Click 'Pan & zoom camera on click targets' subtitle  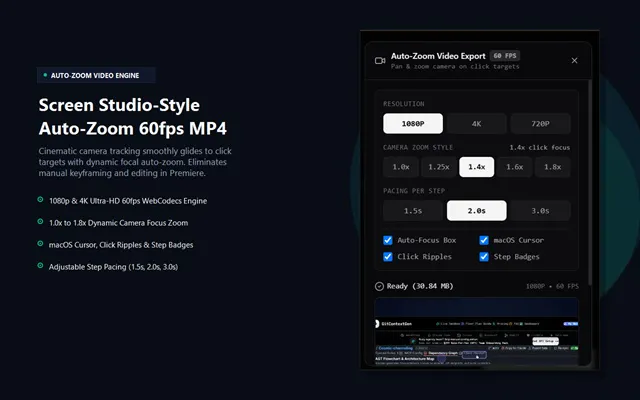455,67
